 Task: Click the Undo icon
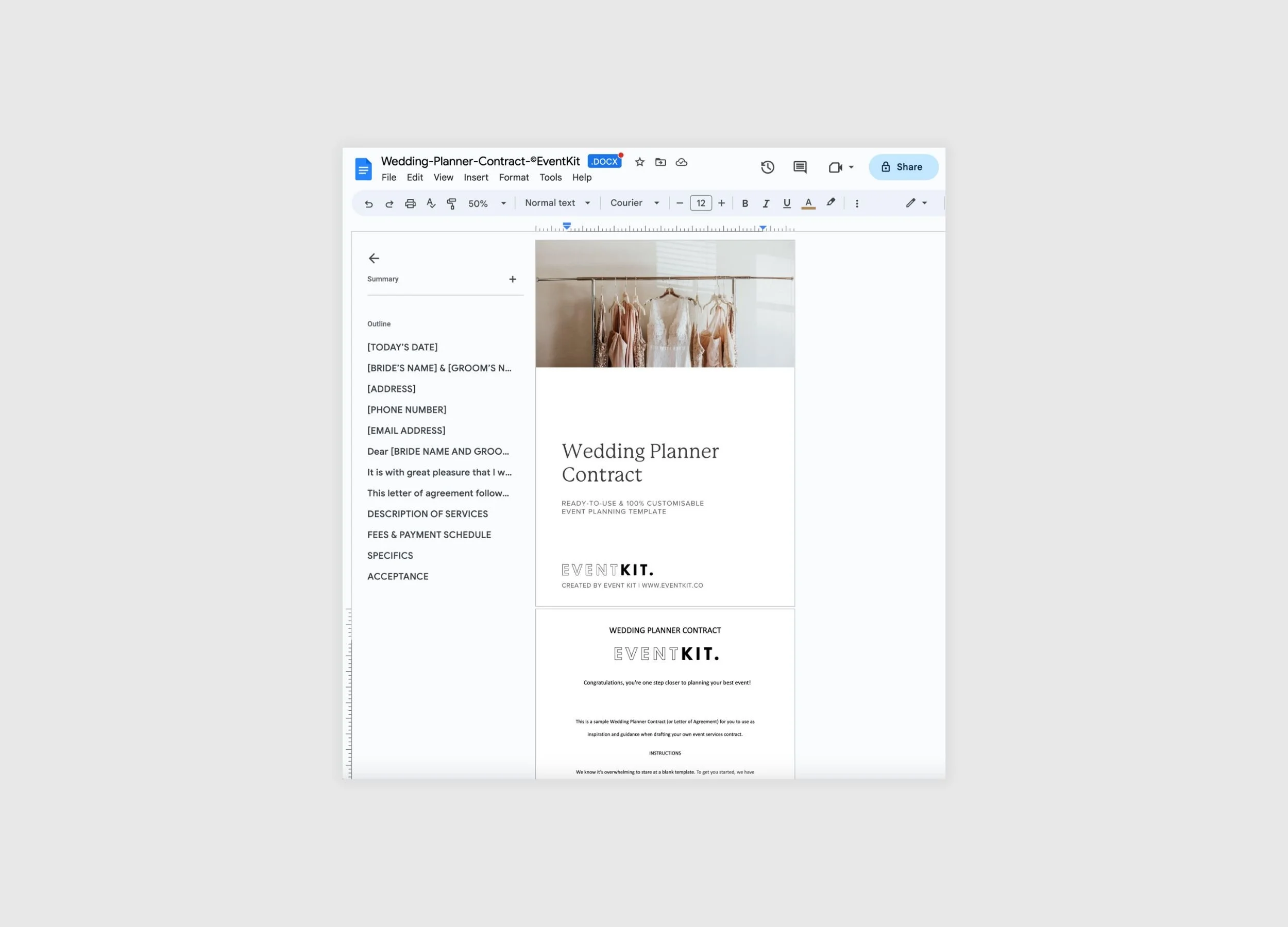point(368,203)
